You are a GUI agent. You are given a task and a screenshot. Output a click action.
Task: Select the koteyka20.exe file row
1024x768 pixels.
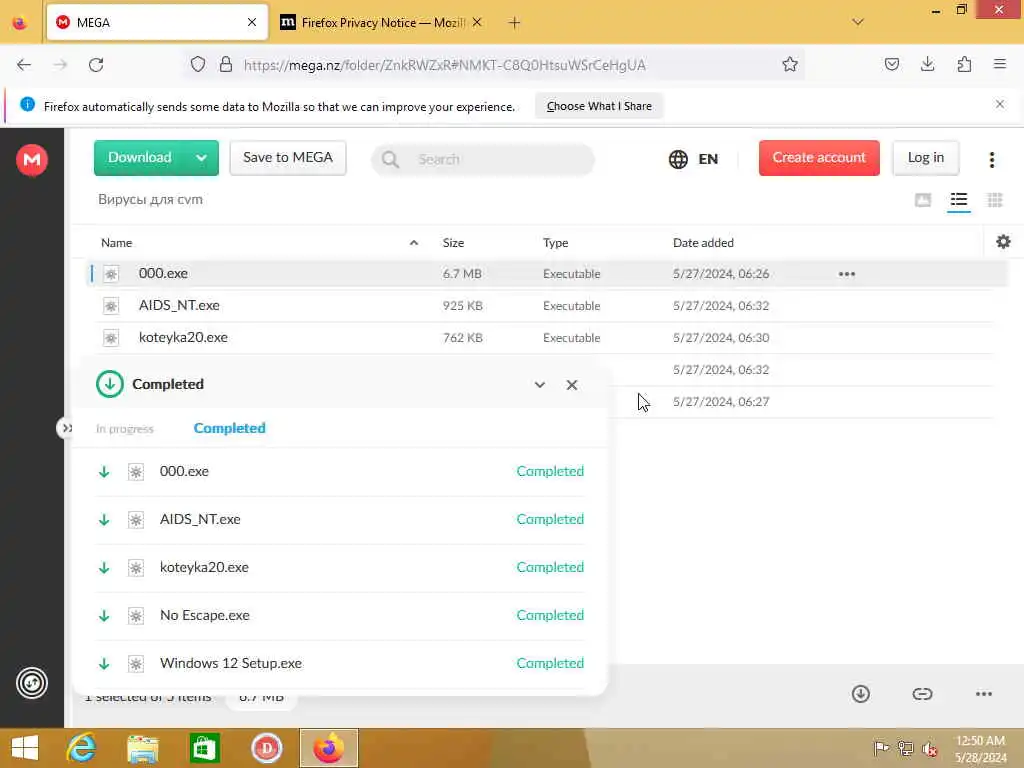(x=547, y=338)
